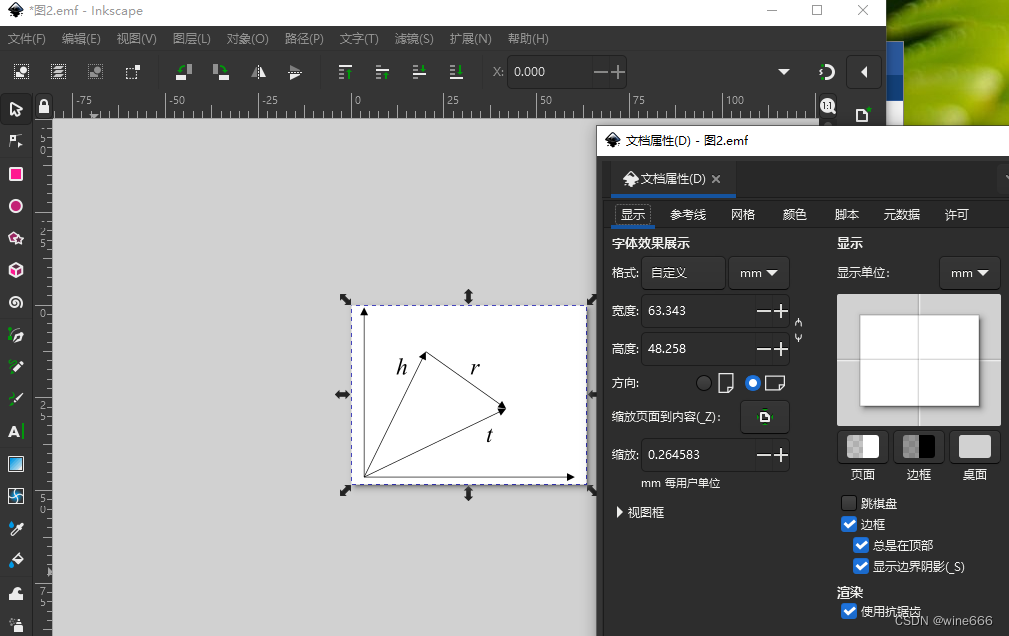Enable the 跳棋盘 checkerboard checkbox
Screen dimensions: 1009x636
tap(849, 503)
